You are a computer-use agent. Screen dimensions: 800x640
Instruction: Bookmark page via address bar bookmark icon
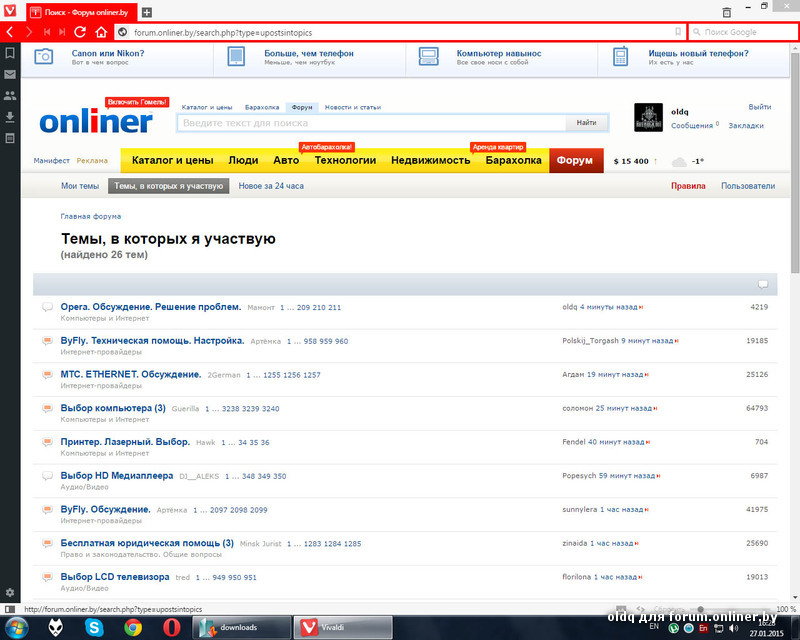(678, 32)
